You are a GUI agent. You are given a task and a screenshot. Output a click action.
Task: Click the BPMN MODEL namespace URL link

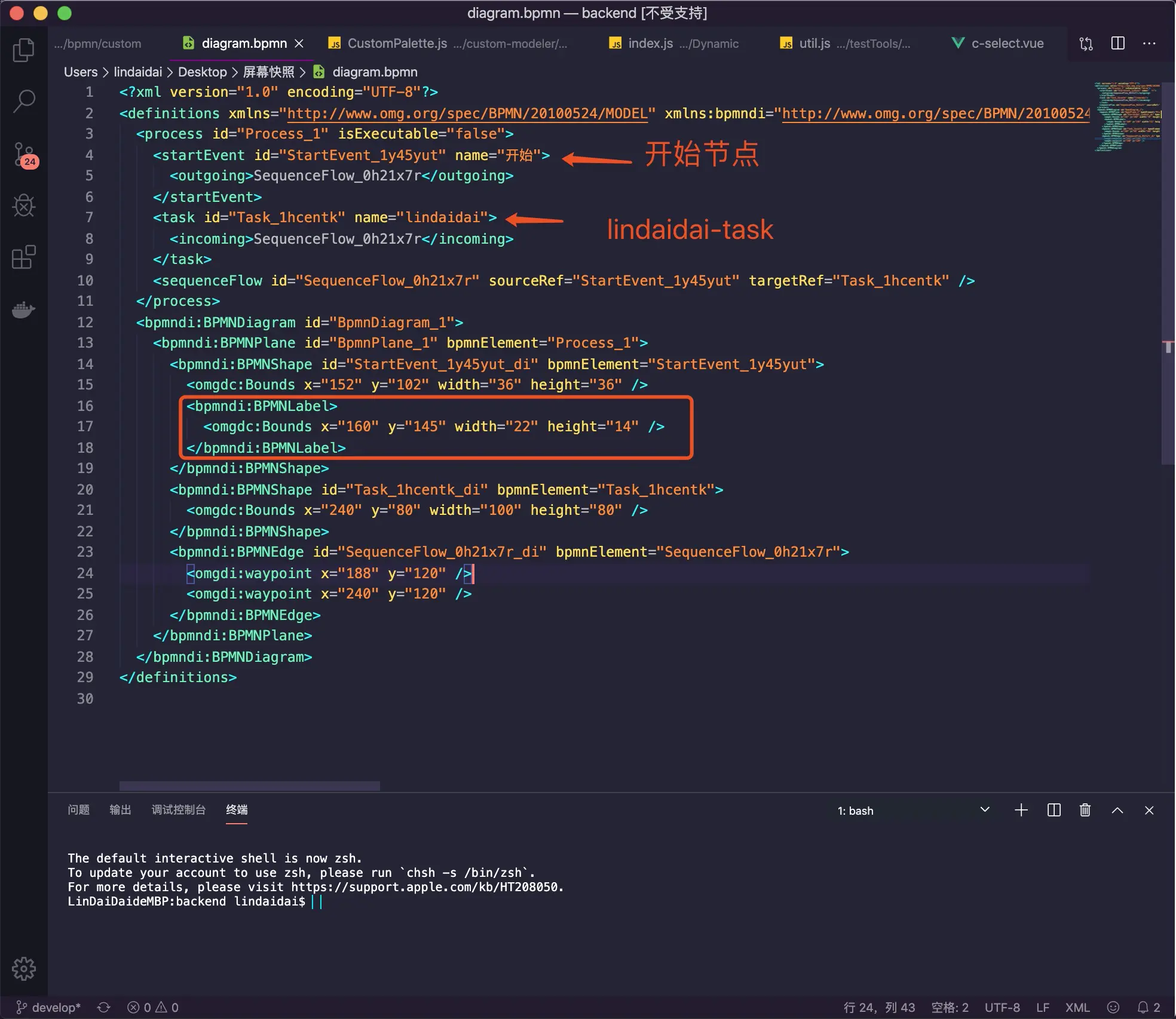click(x=467, y=113)
